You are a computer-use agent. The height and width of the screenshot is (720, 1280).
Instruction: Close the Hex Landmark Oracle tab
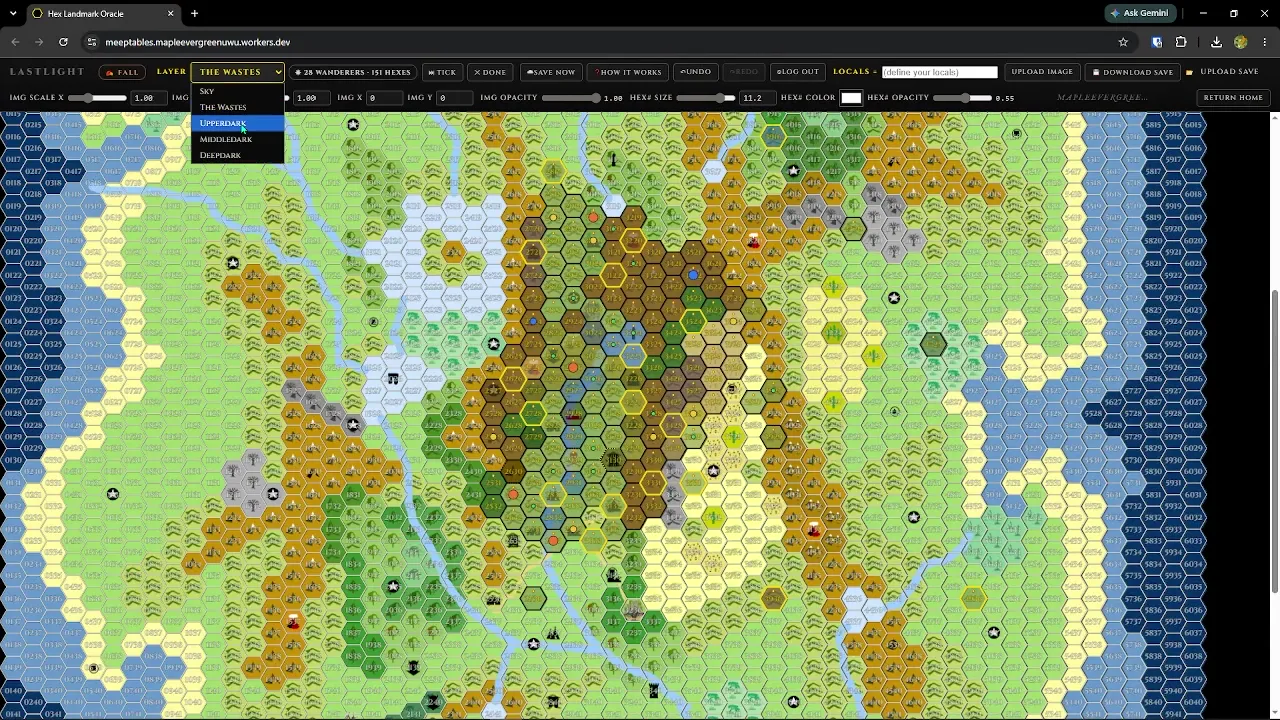[170, 13]
